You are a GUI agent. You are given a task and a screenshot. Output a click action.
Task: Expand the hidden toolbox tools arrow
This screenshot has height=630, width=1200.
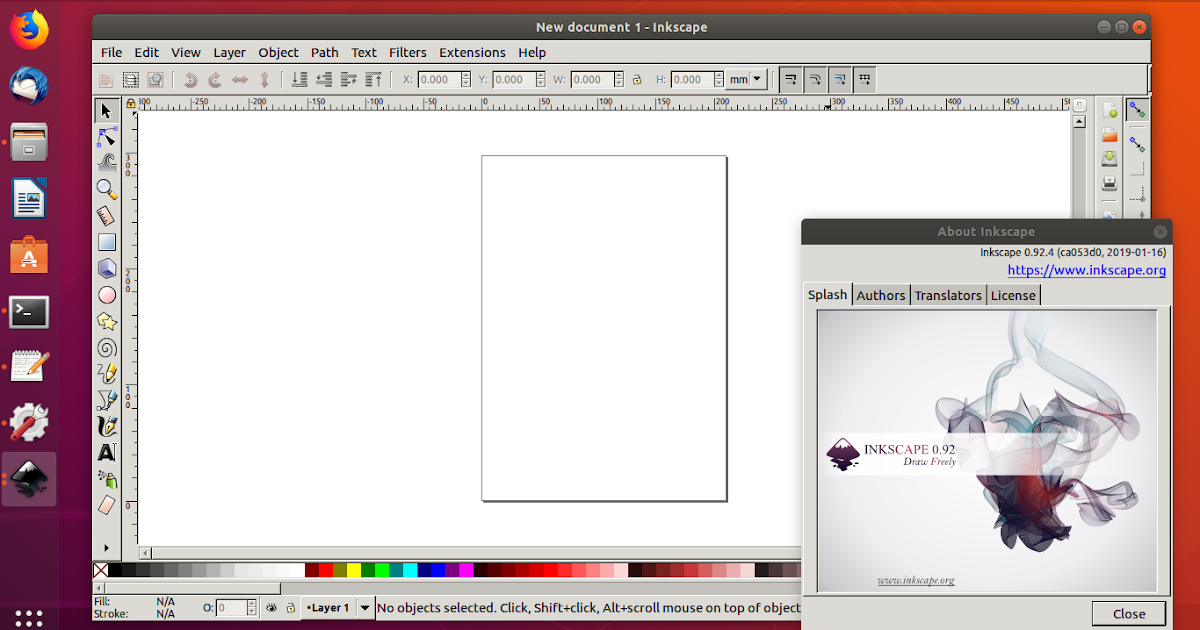tap(106, 548)
